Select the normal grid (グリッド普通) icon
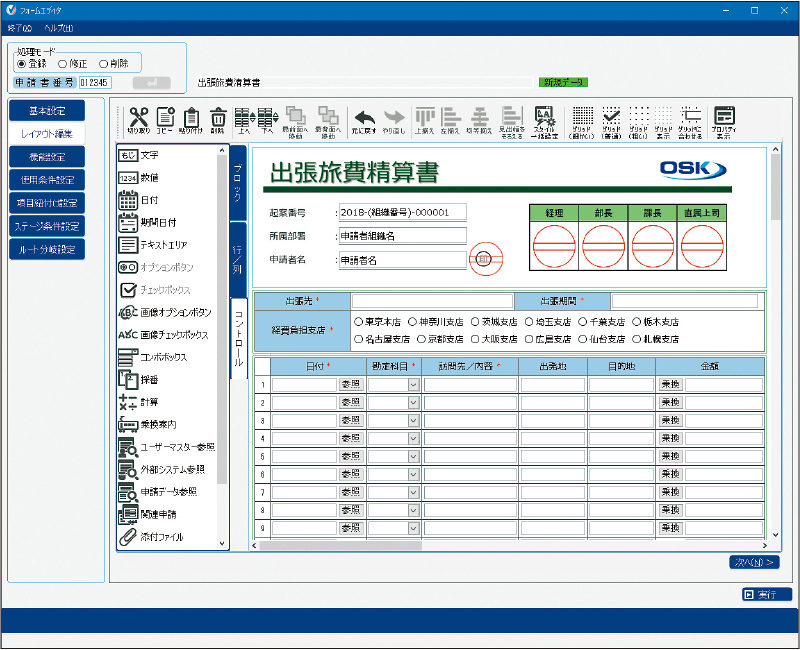The image size is (800, 650). 611,122
